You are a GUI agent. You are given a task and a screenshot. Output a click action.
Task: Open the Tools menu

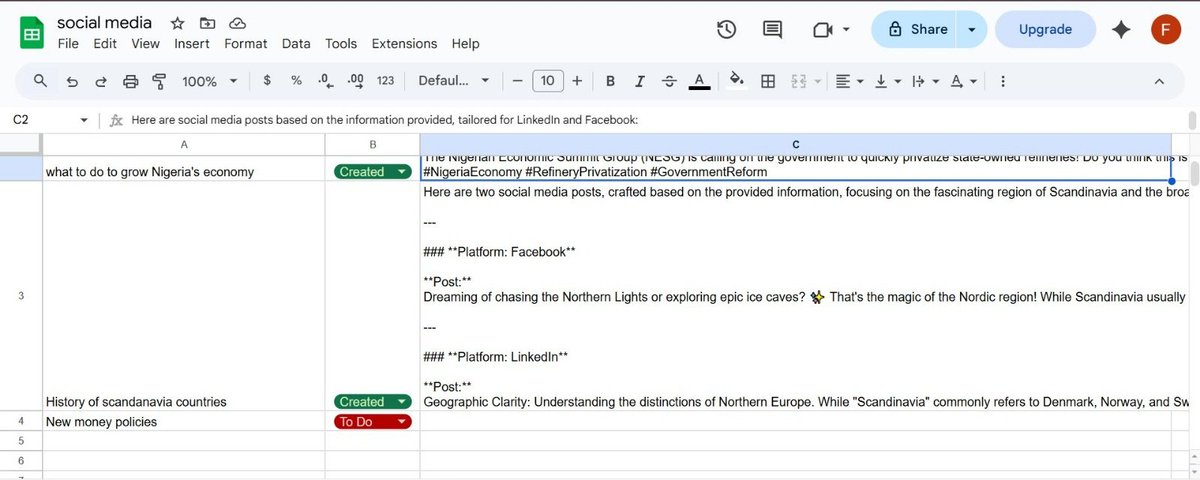pos(341,44)
